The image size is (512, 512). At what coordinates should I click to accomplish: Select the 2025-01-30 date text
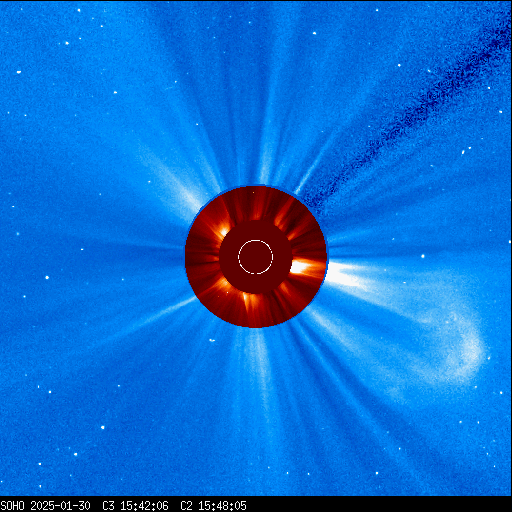click(60, 506)
